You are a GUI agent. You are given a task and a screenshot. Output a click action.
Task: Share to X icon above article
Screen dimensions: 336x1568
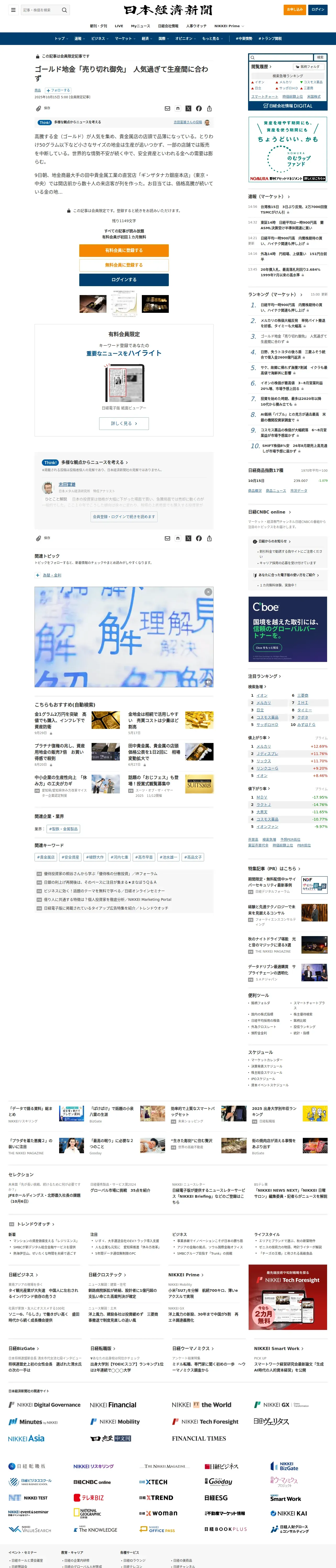point(188,108)
